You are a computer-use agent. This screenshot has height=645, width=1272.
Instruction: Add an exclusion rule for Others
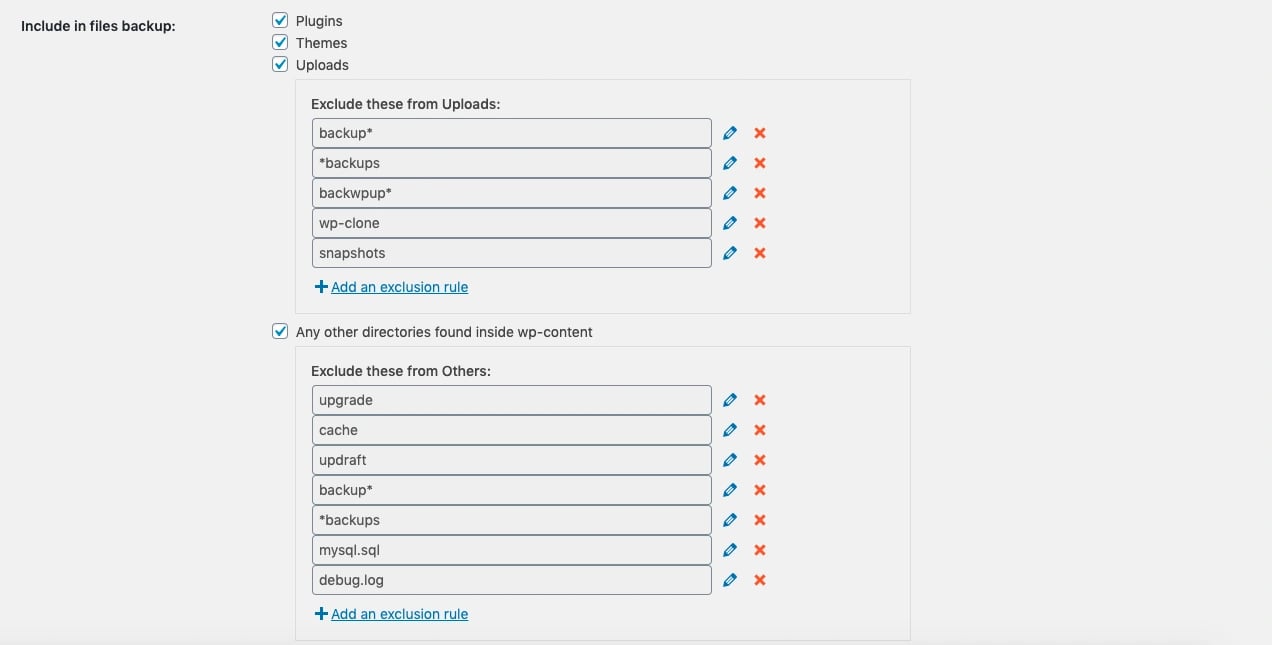(399, 614)
